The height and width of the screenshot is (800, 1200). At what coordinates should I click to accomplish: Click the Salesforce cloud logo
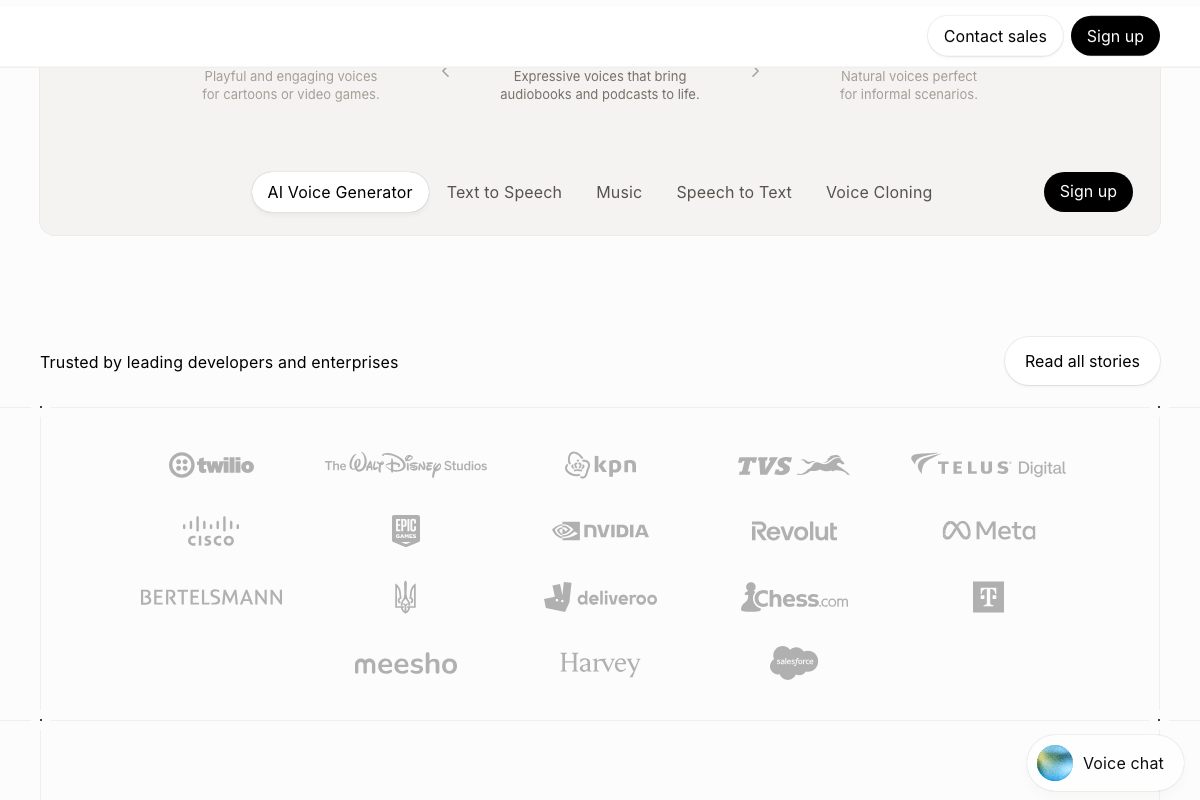point(794,662)
